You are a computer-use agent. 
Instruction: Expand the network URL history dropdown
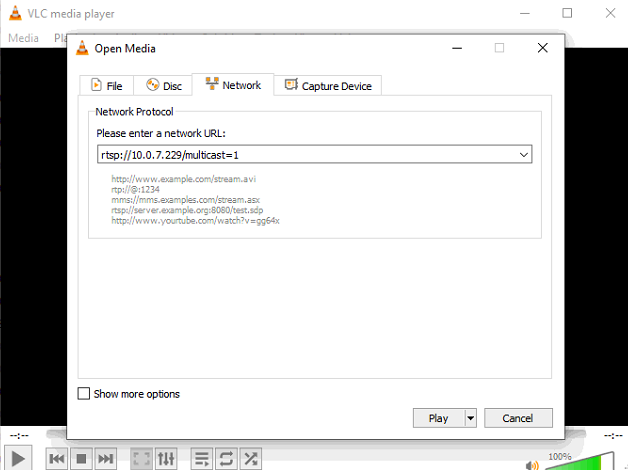524,154
